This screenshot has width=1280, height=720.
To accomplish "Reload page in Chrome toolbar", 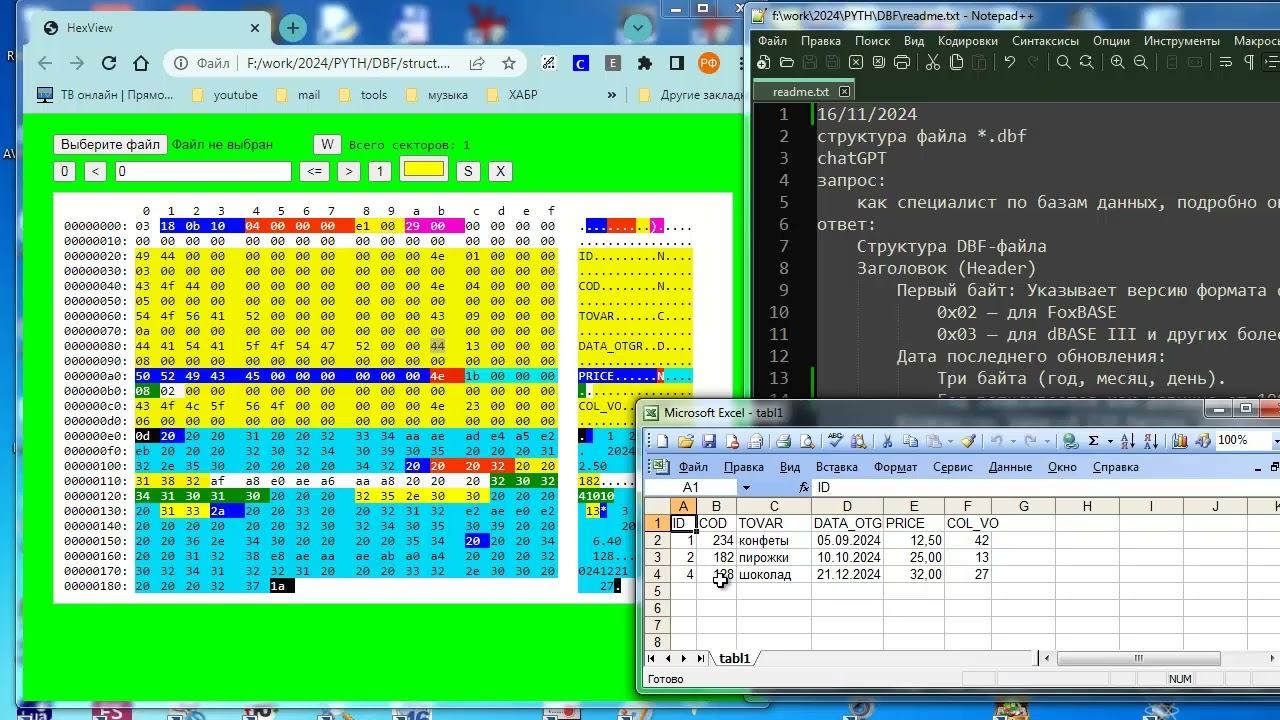I will tap(109, 63).
